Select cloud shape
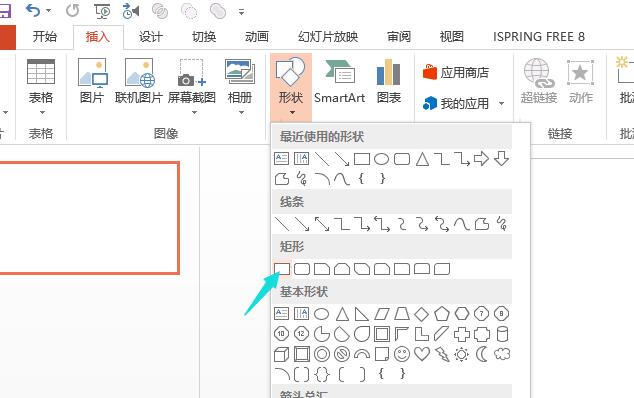The width and height of the screenshot is (634, 398). (502, 354)
